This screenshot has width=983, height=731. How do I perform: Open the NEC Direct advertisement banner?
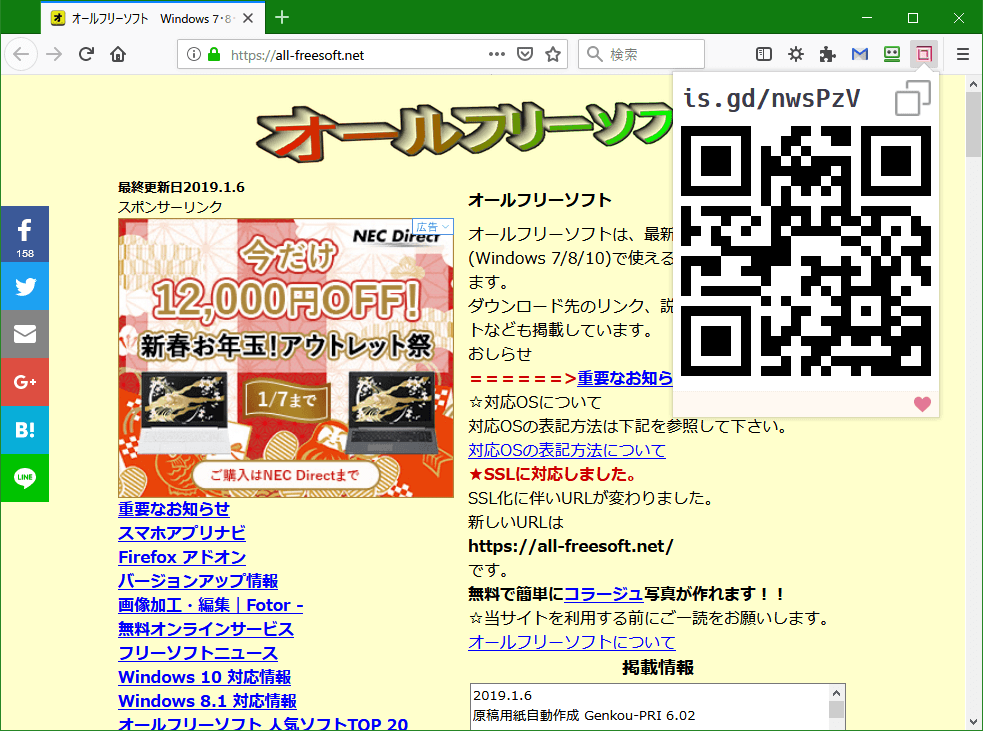point(286,358)
